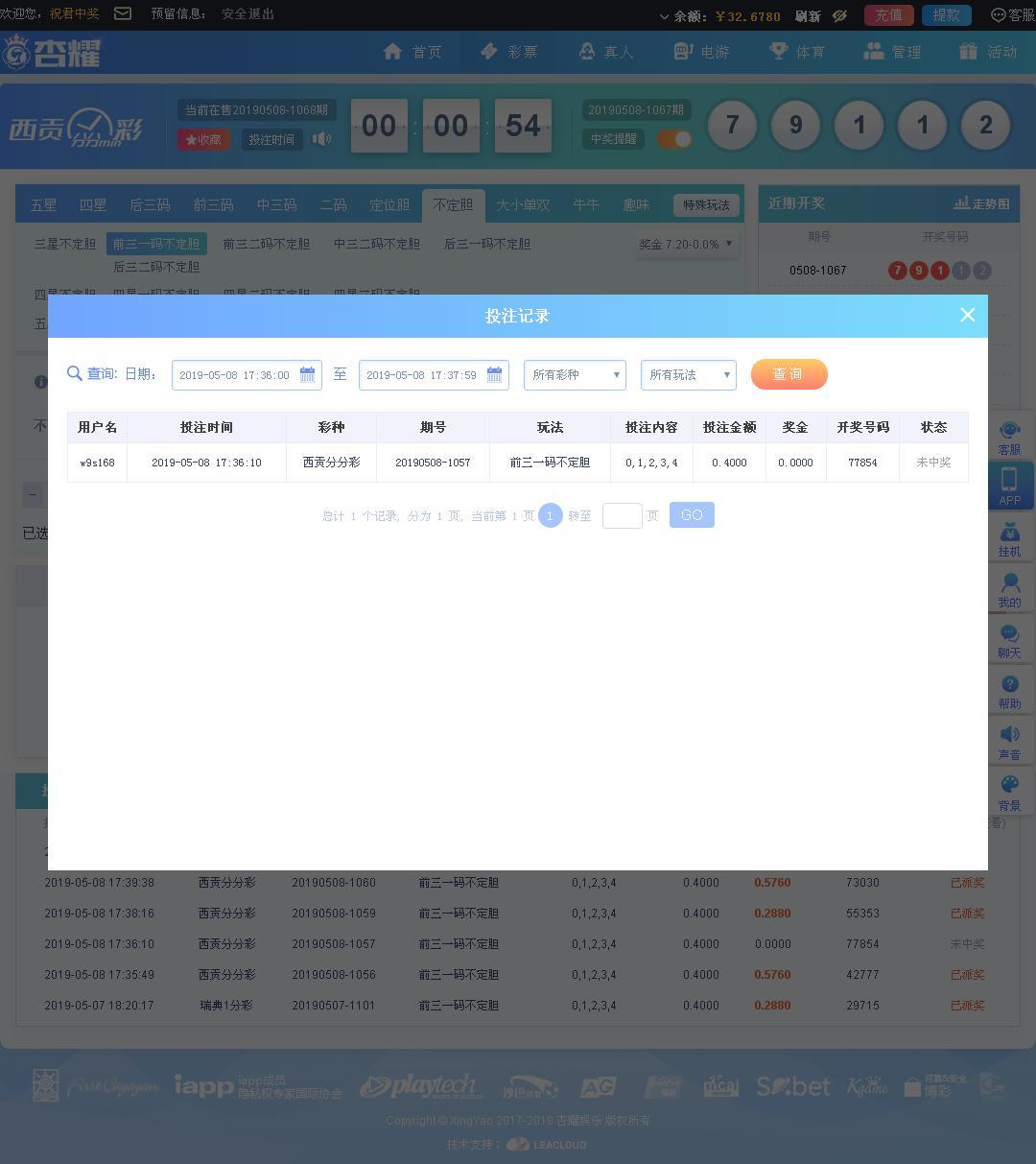
Task: Go to 彩票 in the top navigation
Action: pyautogui.click(x=509, y=52)
